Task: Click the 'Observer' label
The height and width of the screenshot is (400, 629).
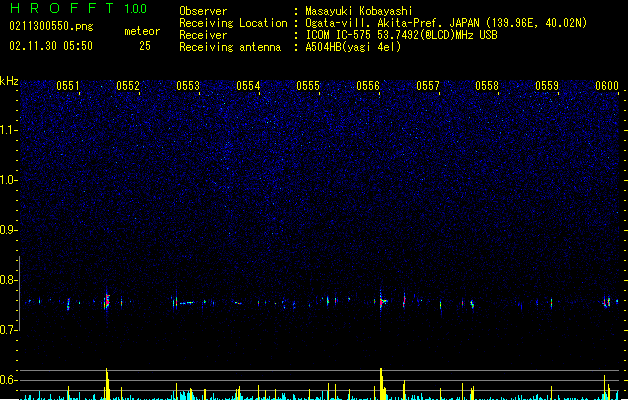Action: [203, 11]
